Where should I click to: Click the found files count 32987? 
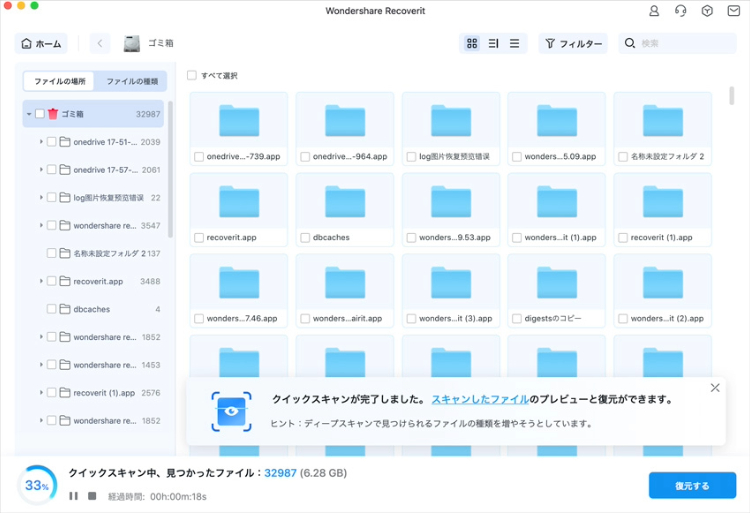coord(280,473)
